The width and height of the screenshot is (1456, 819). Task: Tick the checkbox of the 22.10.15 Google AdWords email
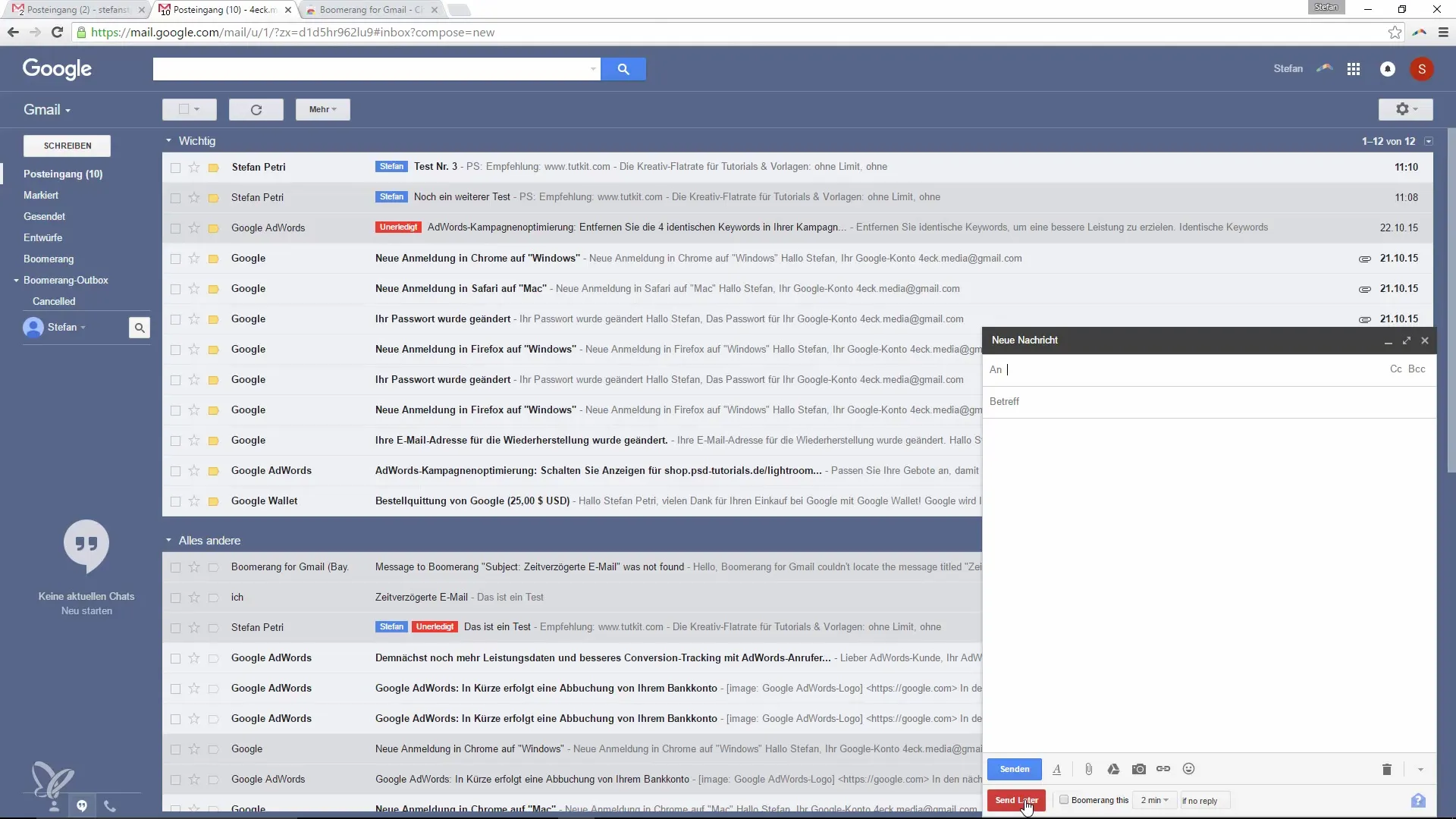(x=175, y=228)
